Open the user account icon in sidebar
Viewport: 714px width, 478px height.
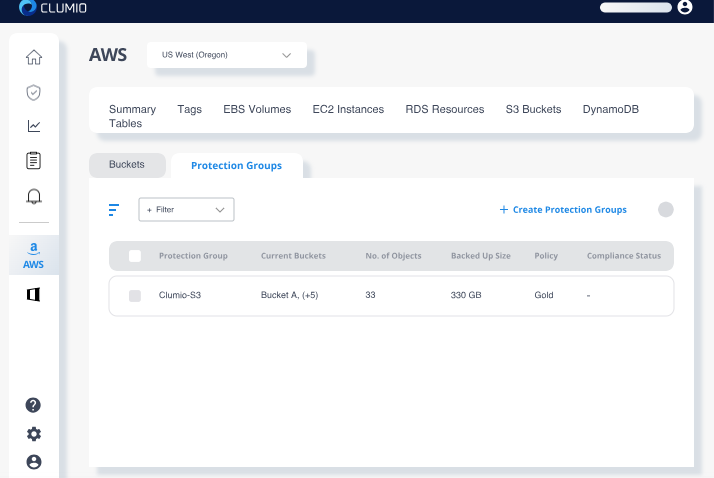click(x=34, y=462)
